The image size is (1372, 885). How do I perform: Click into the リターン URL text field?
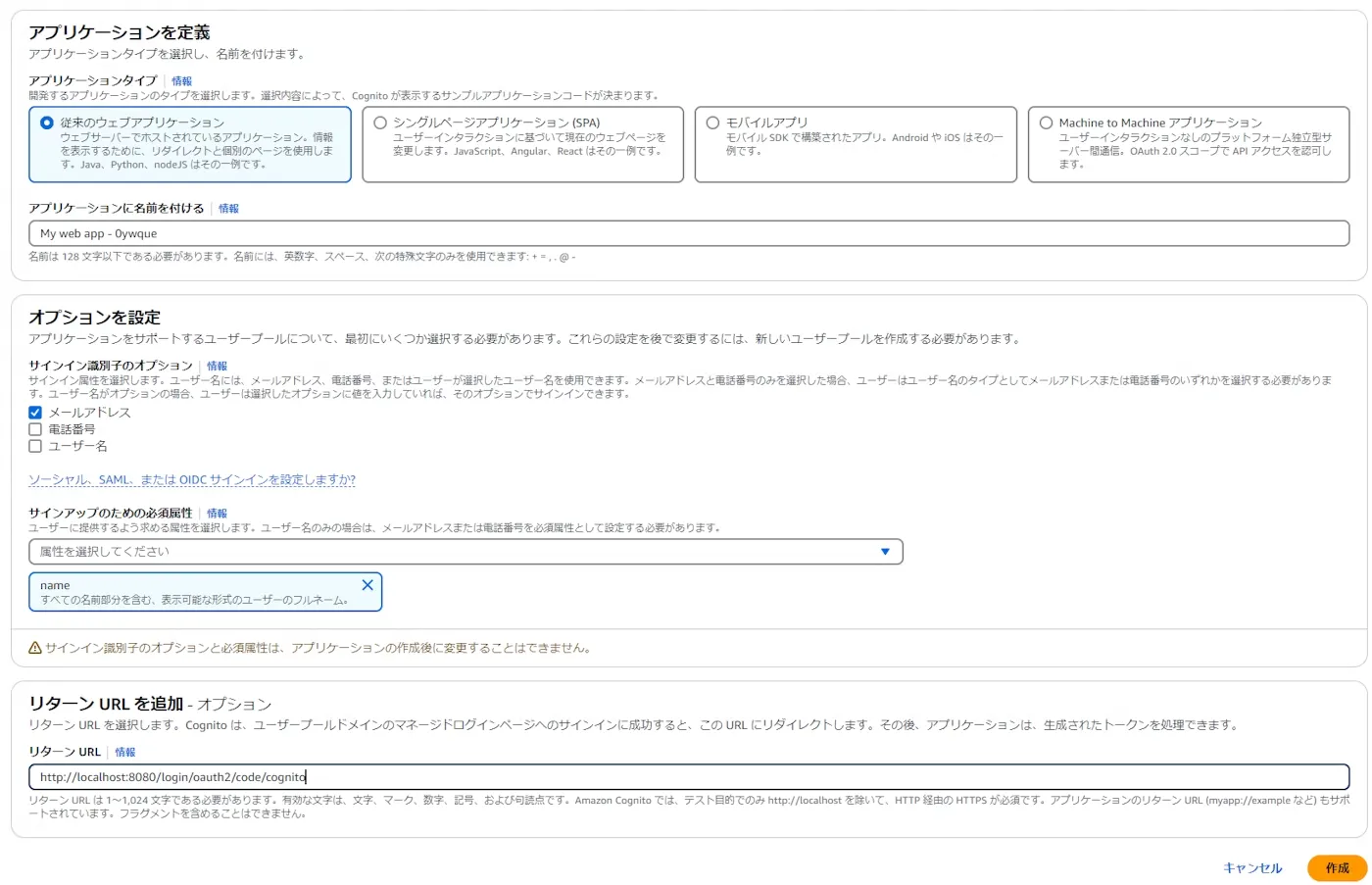[688, 777]
